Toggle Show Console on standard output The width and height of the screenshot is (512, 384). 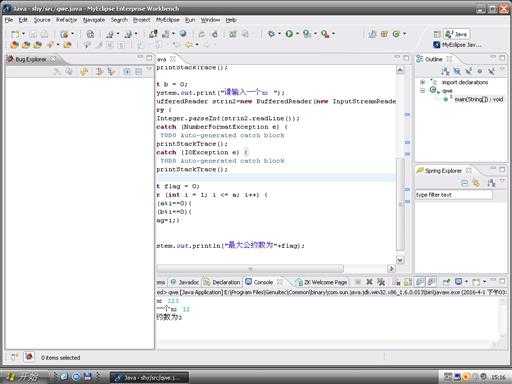point(420,282)
